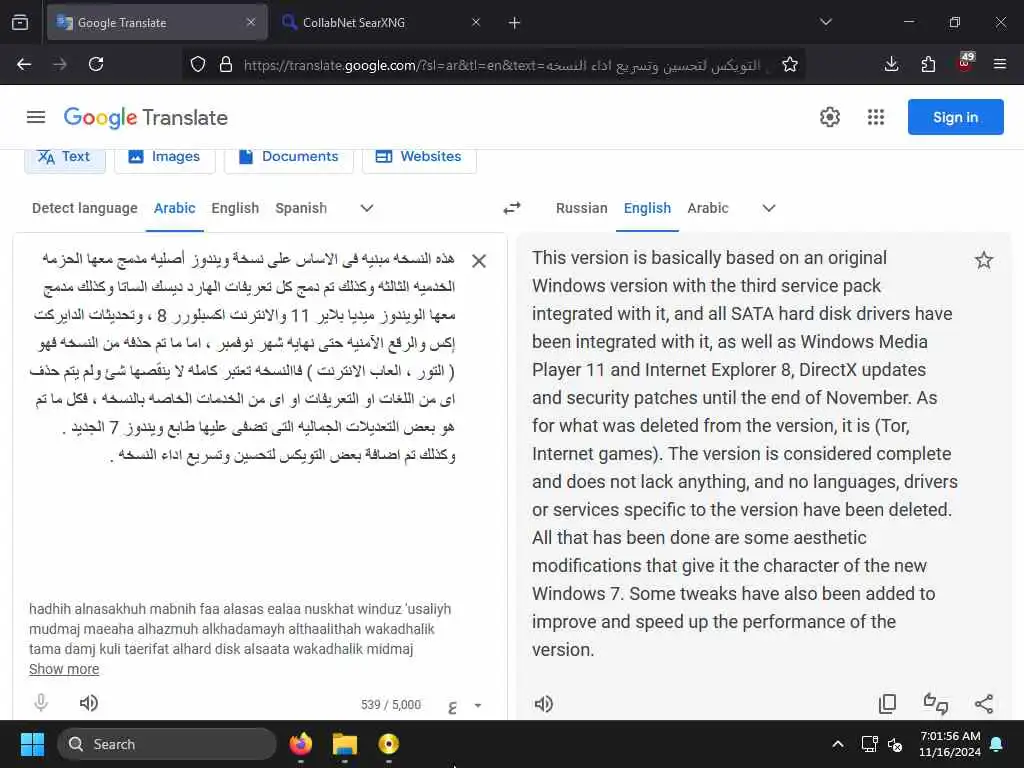Open the muted volume tray icon
1024x768 pixels.
pos(895,744)
